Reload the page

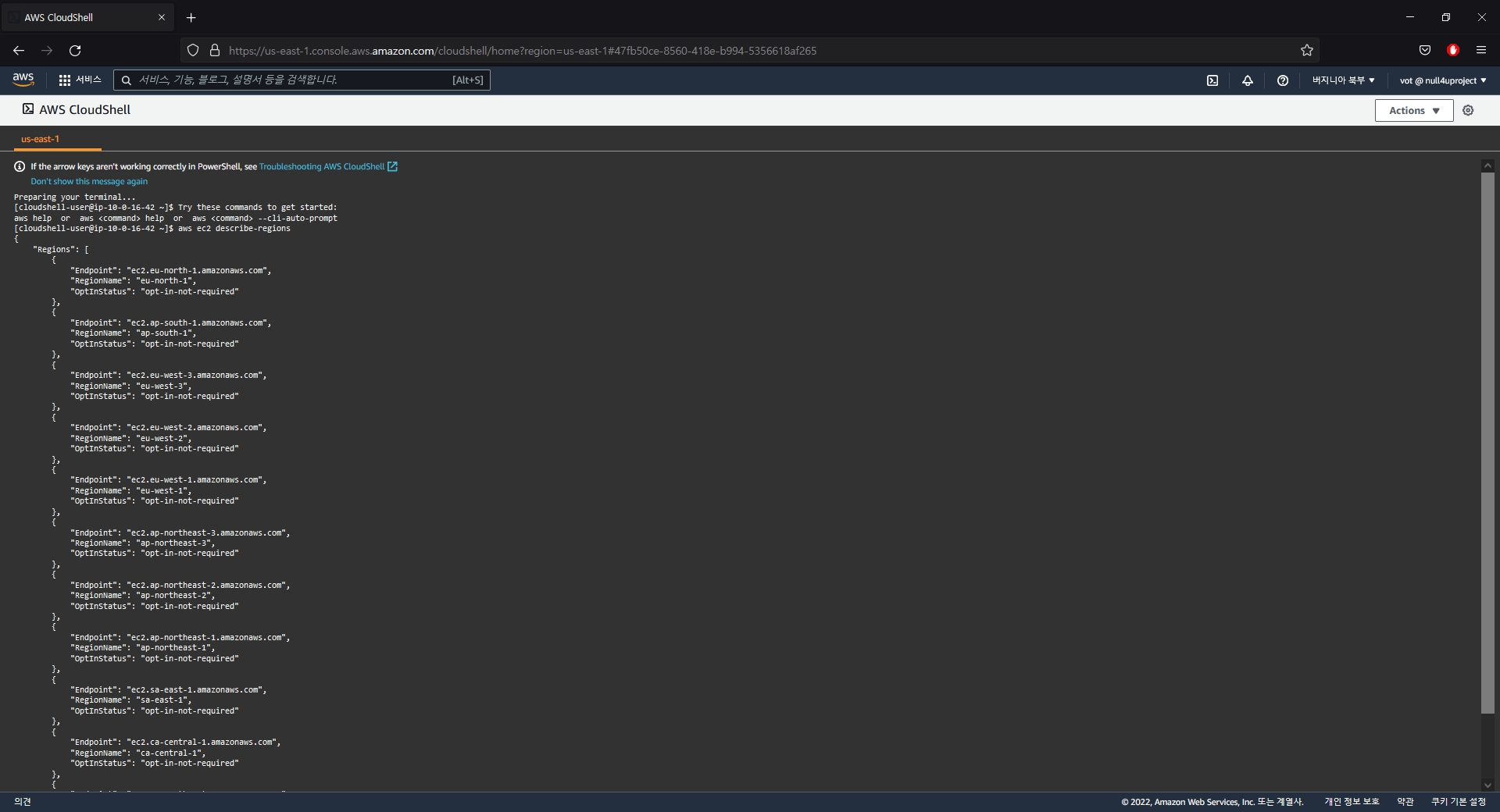click(x=75, y=51)
